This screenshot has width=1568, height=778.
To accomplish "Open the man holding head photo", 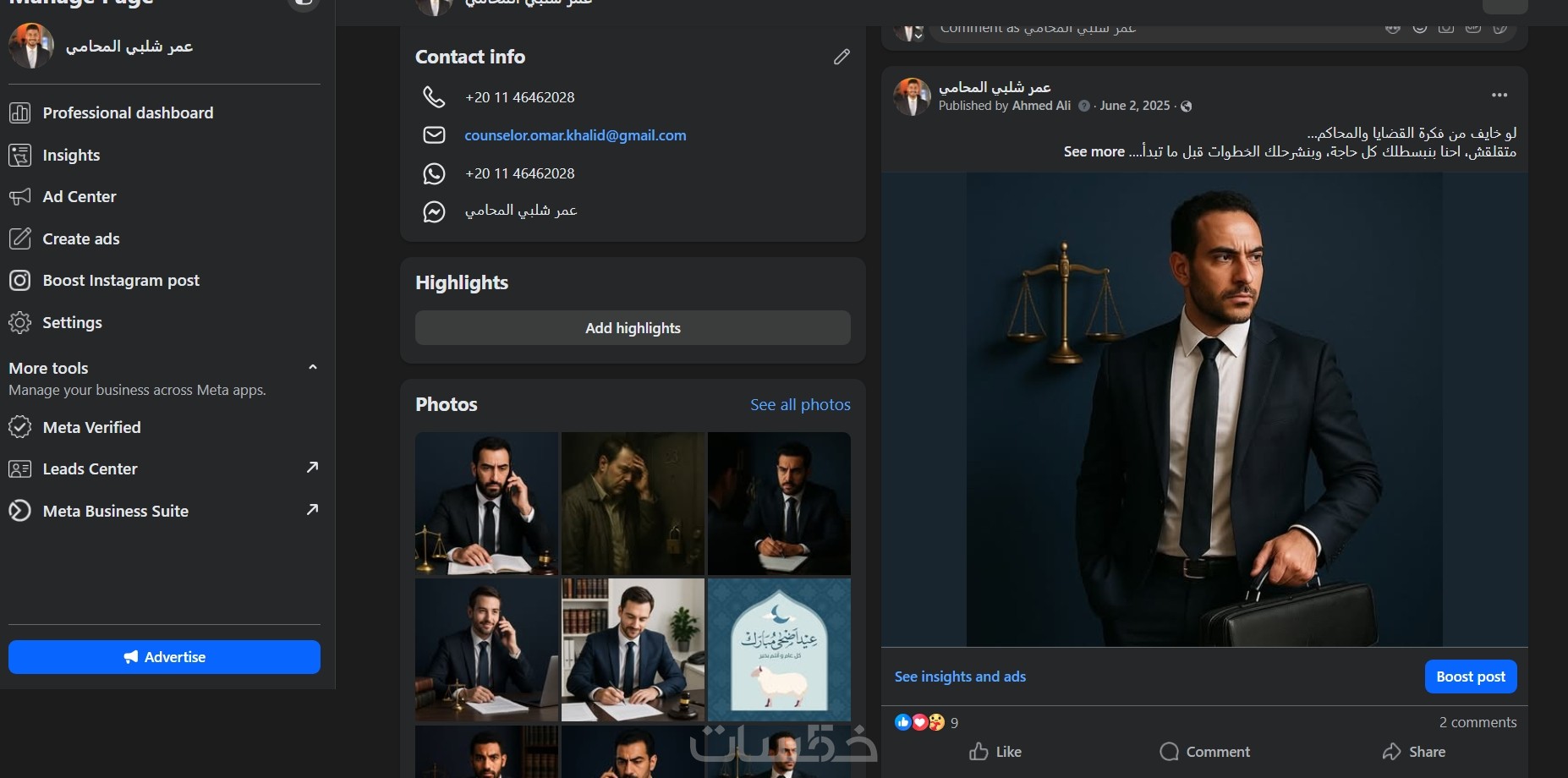I will (633, 503).
